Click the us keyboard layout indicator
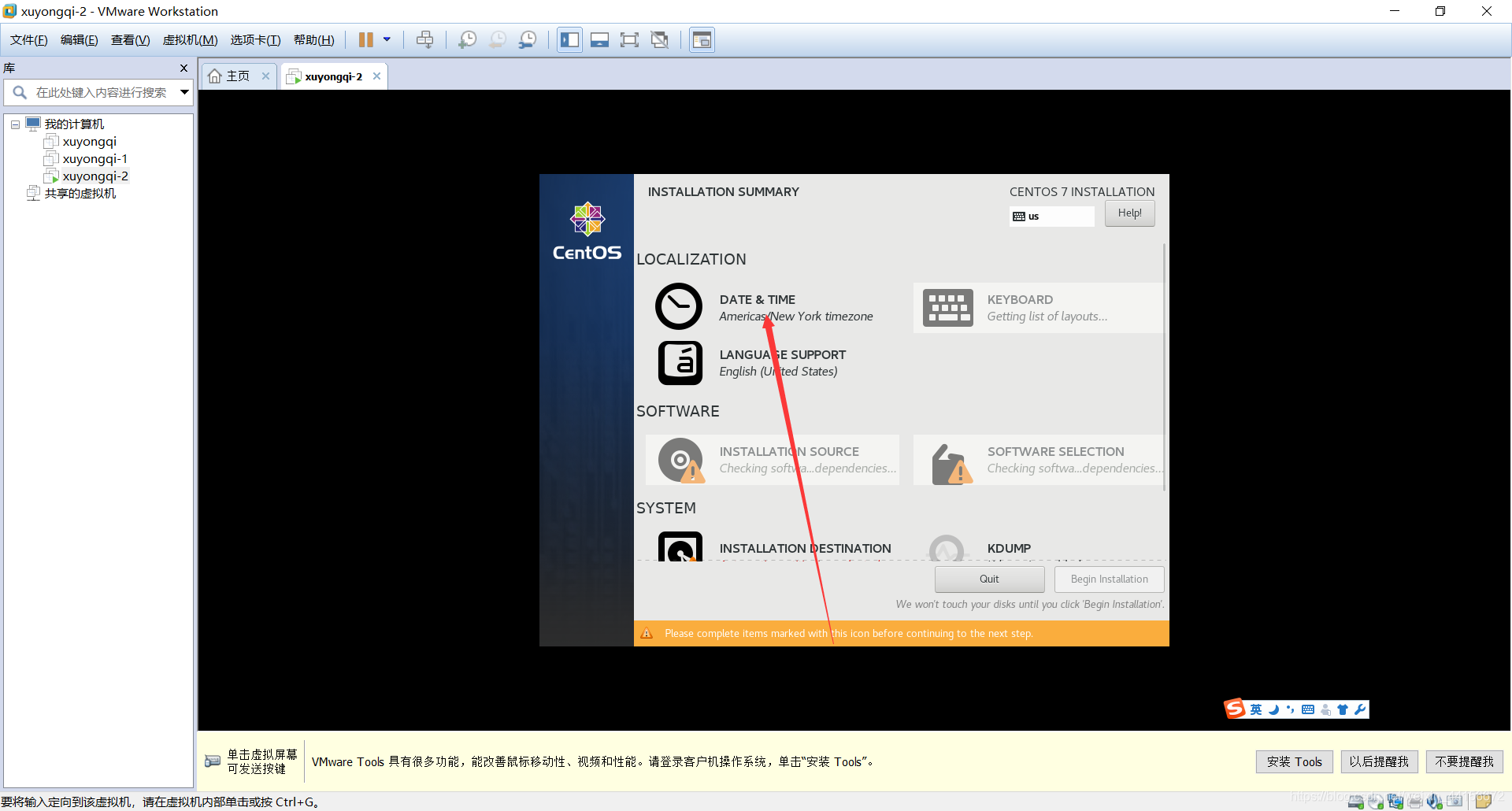The width and height of the screenshot is (1512, 811). [x=1051, y=217]
